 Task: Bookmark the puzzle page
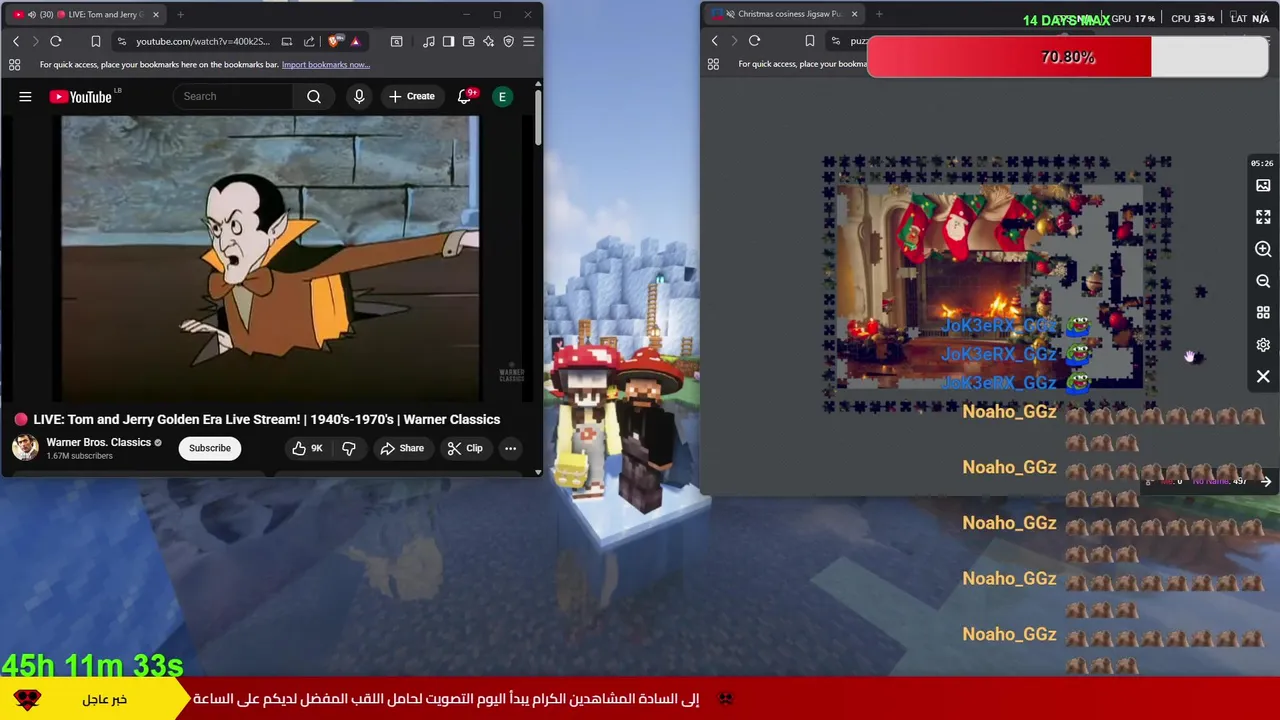[x=810, y=41]
